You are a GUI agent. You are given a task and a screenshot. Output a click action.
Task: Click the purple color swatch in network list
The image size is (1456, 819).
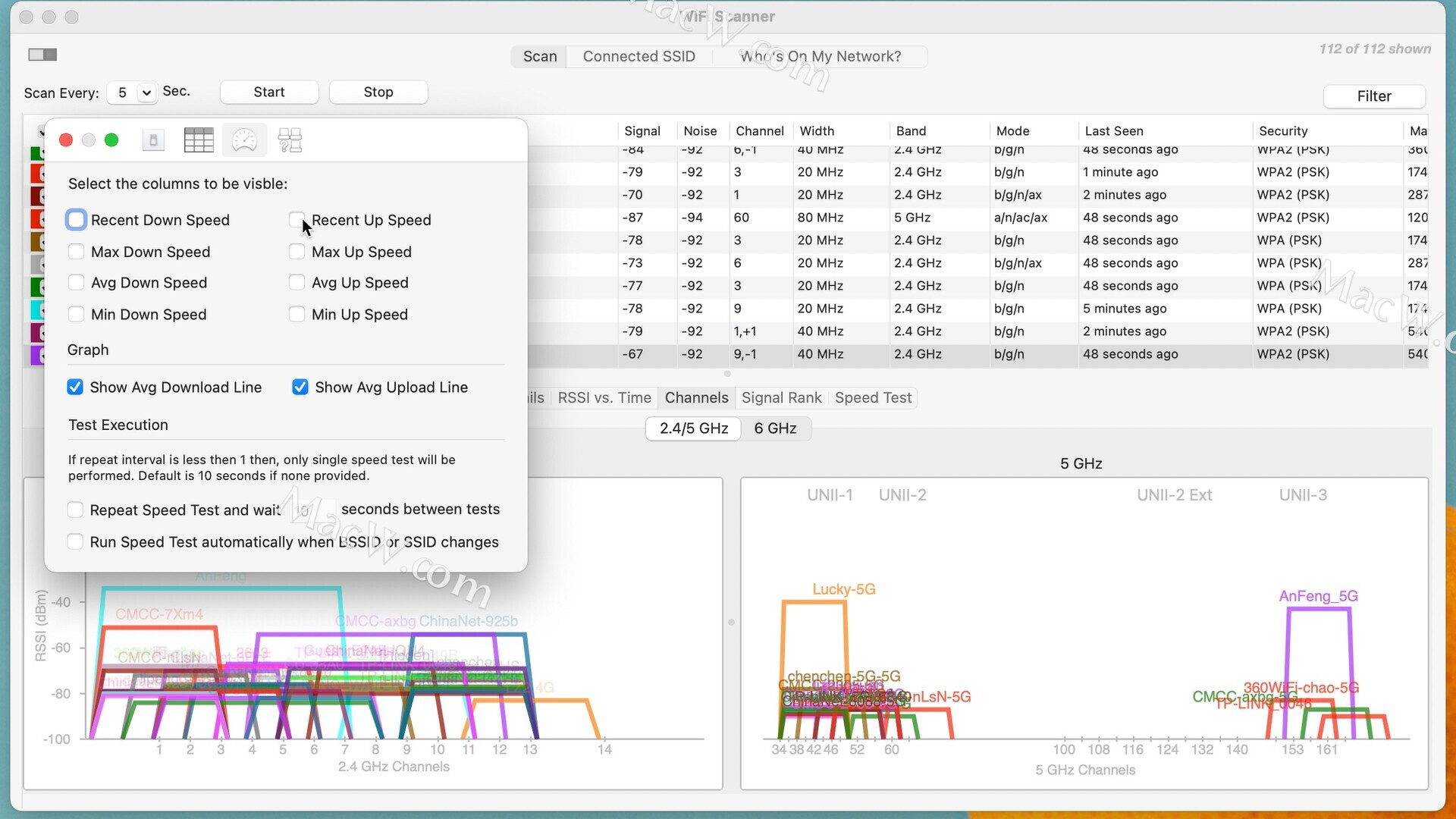click(x=36, y=354)
